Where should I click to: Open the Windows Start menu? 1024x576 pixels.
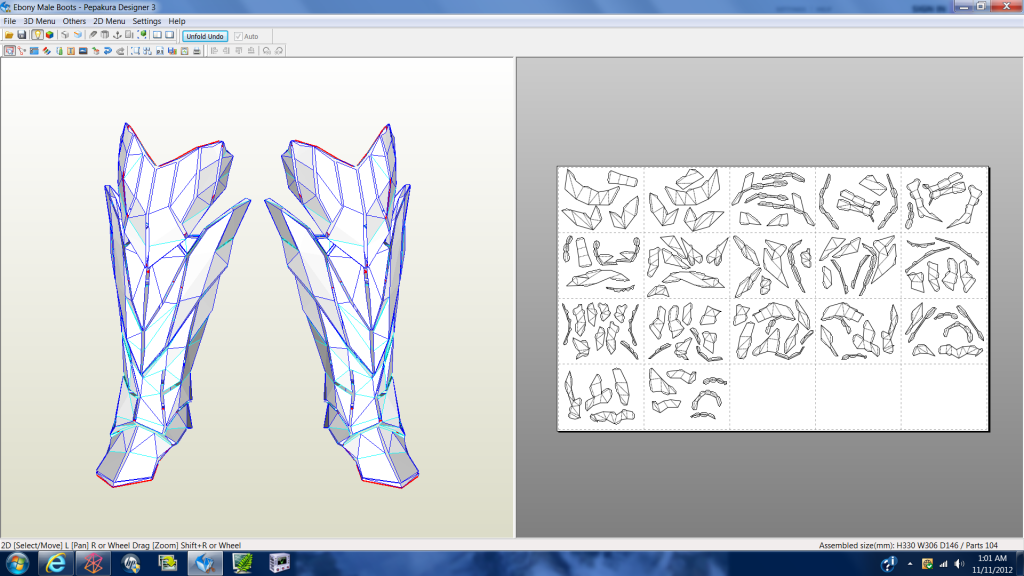click(17, 563)
